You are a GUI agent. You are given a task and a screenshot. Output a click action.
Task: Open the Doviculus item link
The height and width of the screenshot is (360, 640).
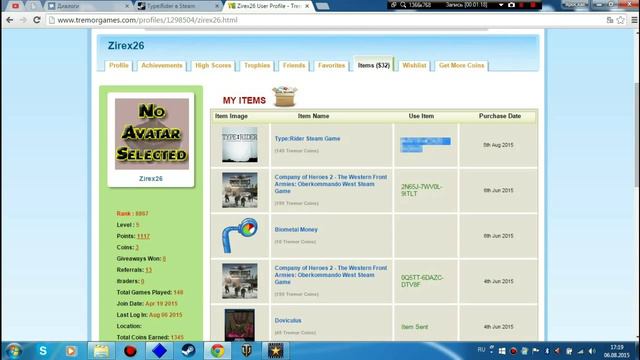[288, 320]
